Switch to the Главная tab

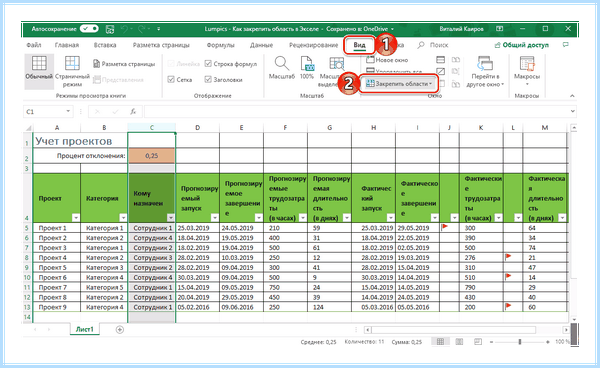[x=67, y=45]
